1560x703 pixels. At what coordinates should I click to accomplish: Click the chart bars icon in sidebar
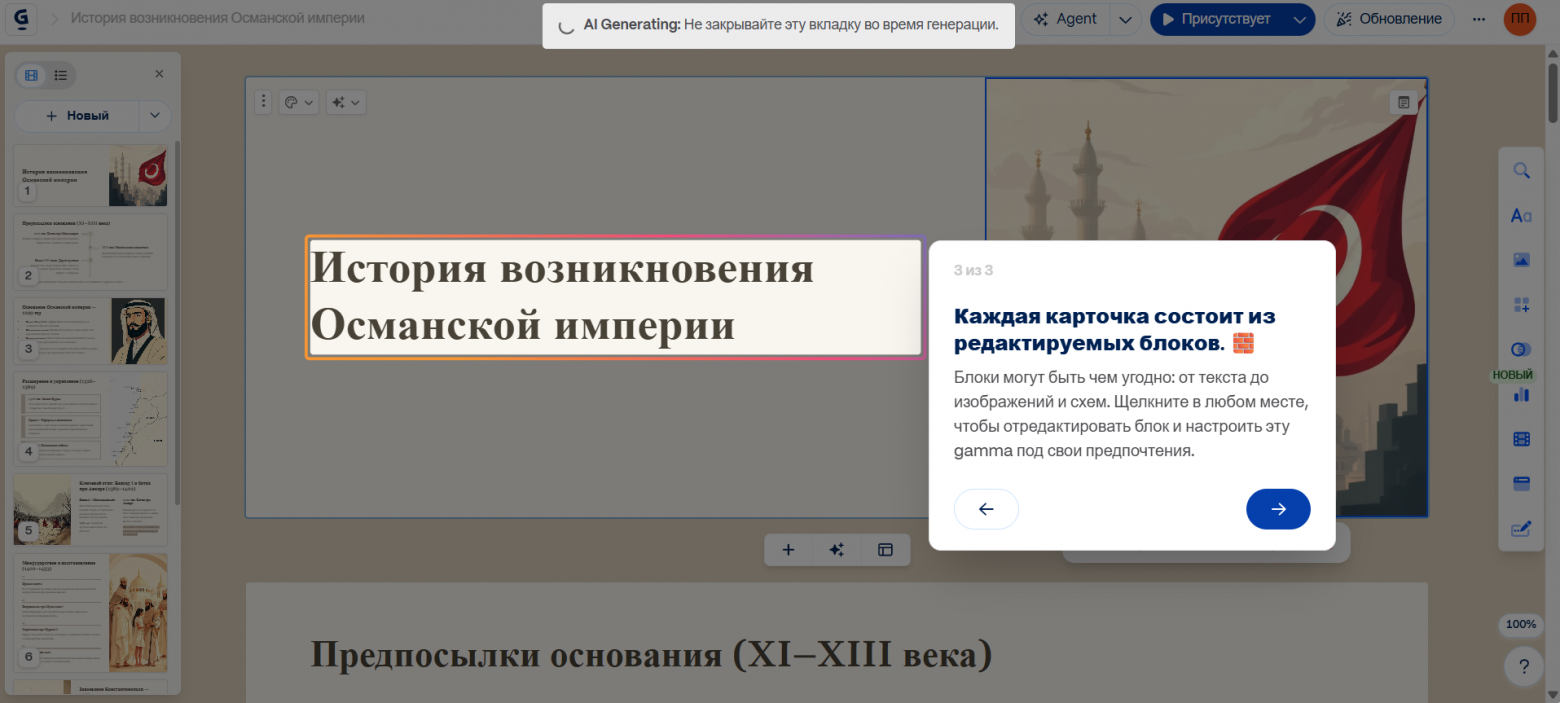pyautogui.click(x=1521, y=394)
